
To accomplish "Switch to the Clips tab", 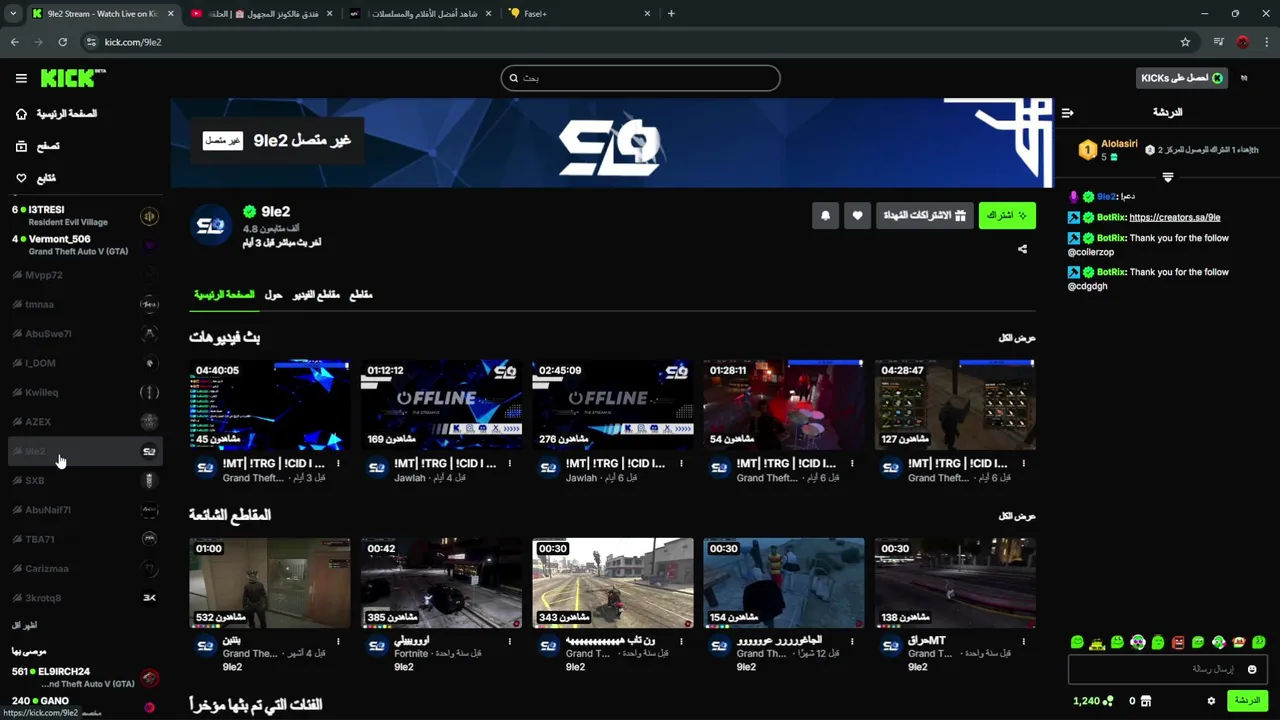I will [x=360, y=295].
